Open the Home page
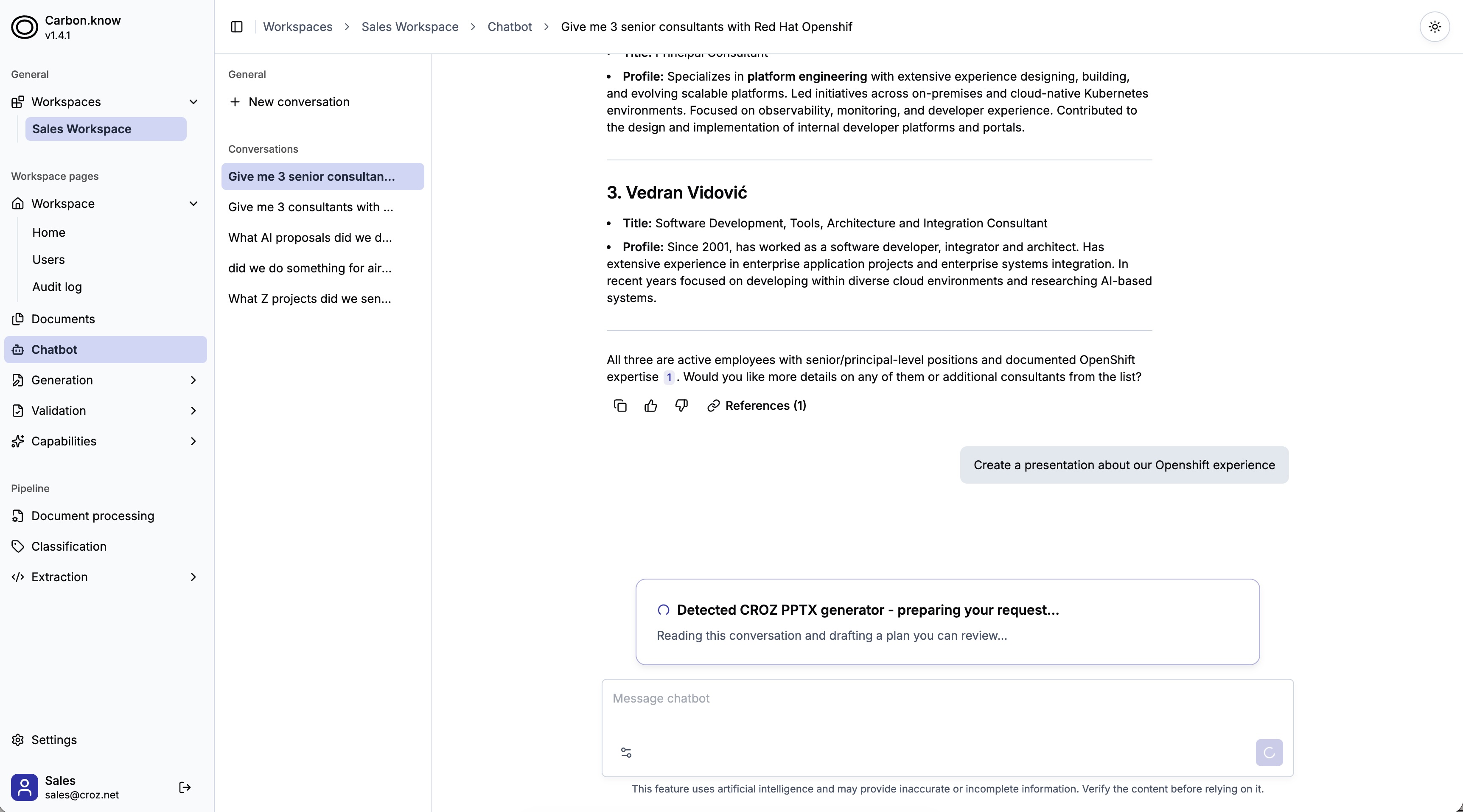This screenshot has height=812, width=1463. 49,232
